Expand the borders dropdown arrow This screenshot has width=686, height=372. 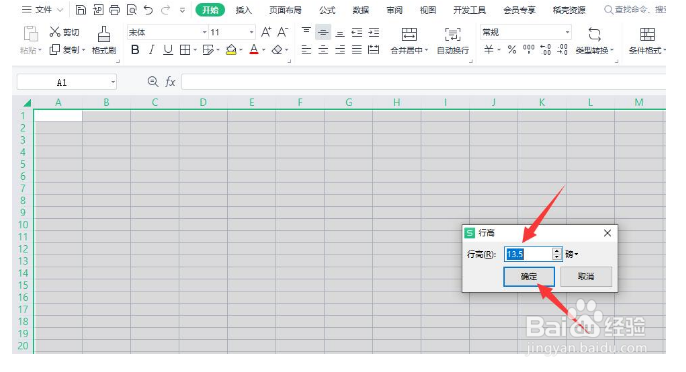coord(195,50)
